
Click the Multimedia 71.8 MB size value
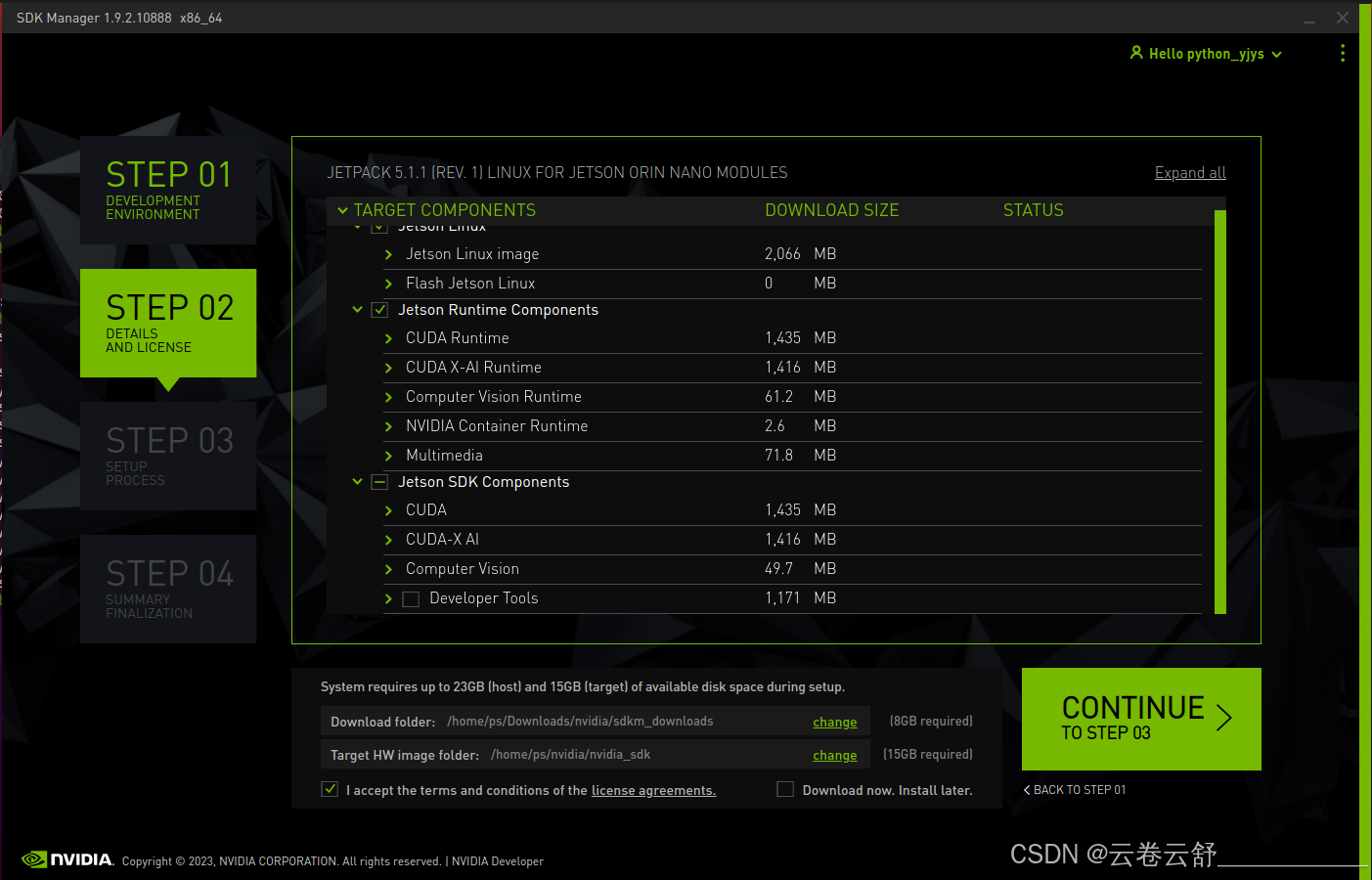(x=800, y=456)
